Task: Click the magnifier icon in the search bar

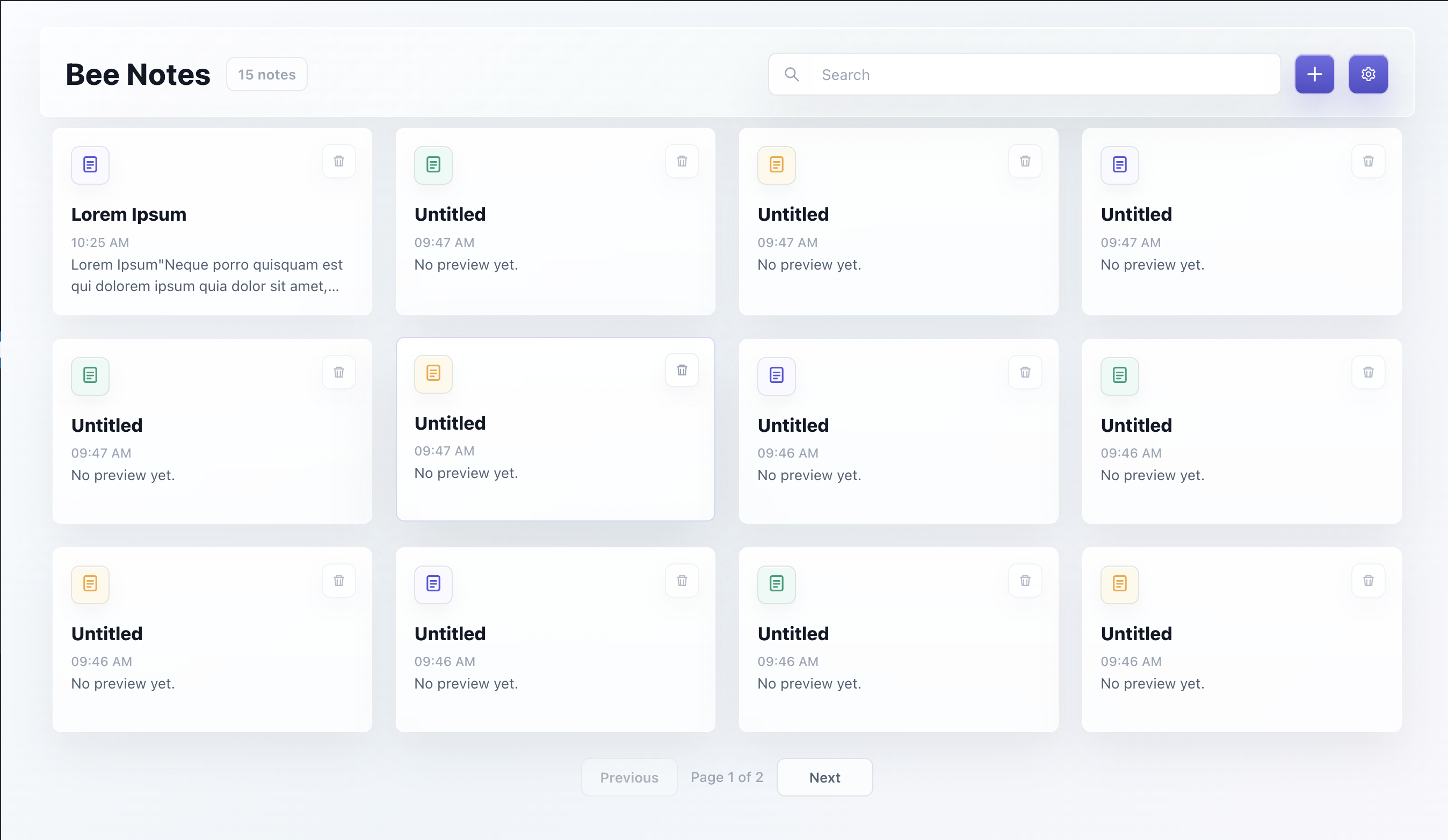Action: click(792, 74)
